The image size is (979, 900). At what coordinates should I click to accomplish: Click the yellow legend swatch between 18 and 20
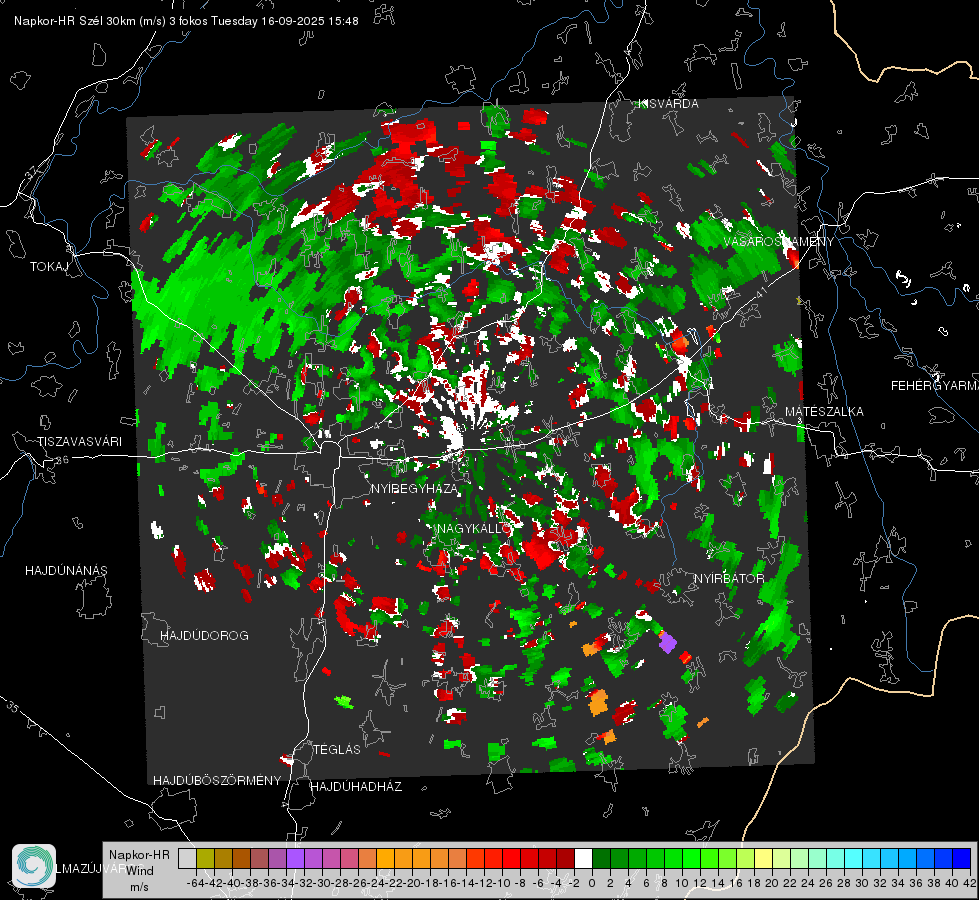point(763,858)
